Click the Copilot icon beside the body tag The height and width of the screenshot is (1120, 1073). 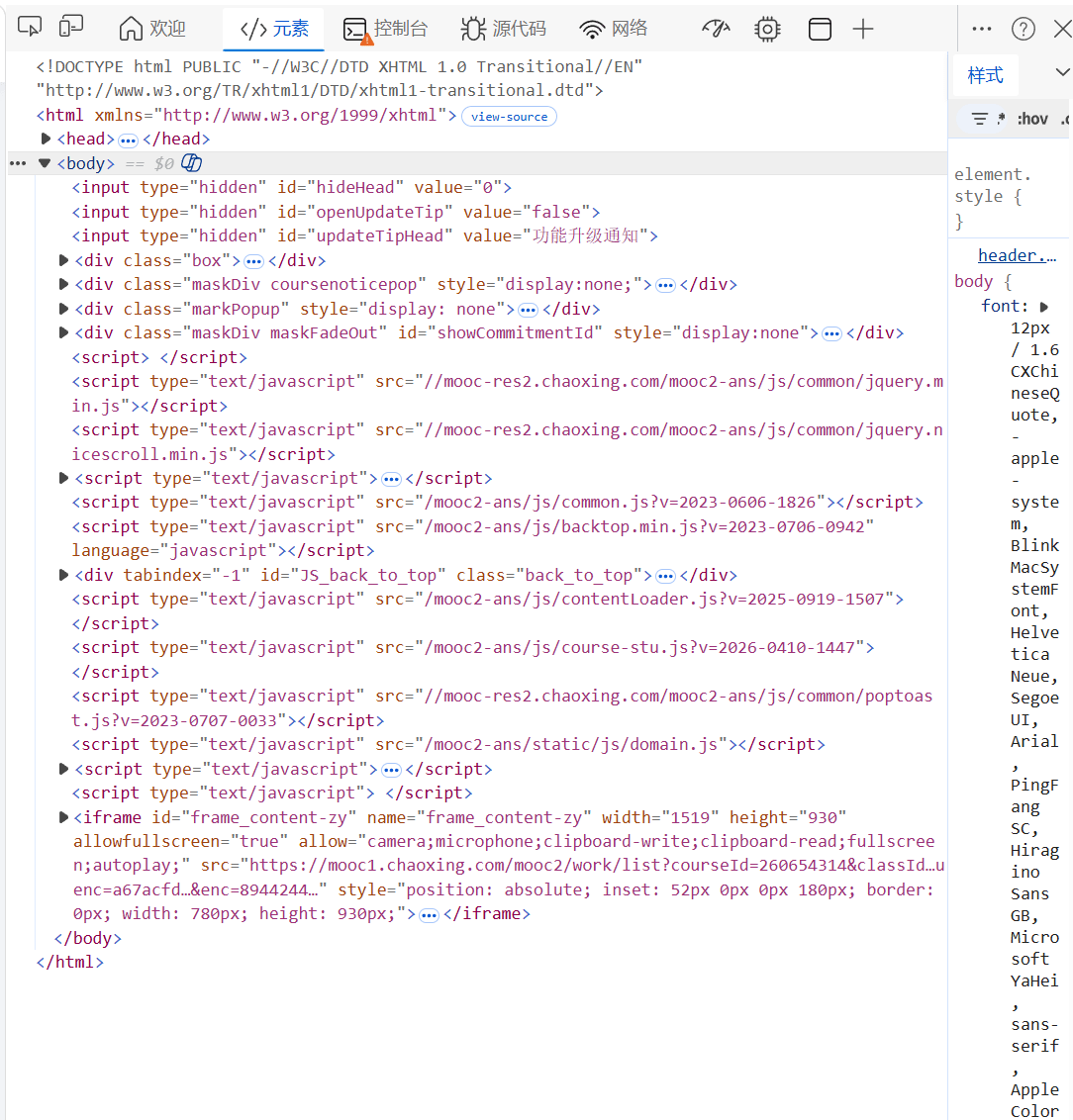point(191,163)
